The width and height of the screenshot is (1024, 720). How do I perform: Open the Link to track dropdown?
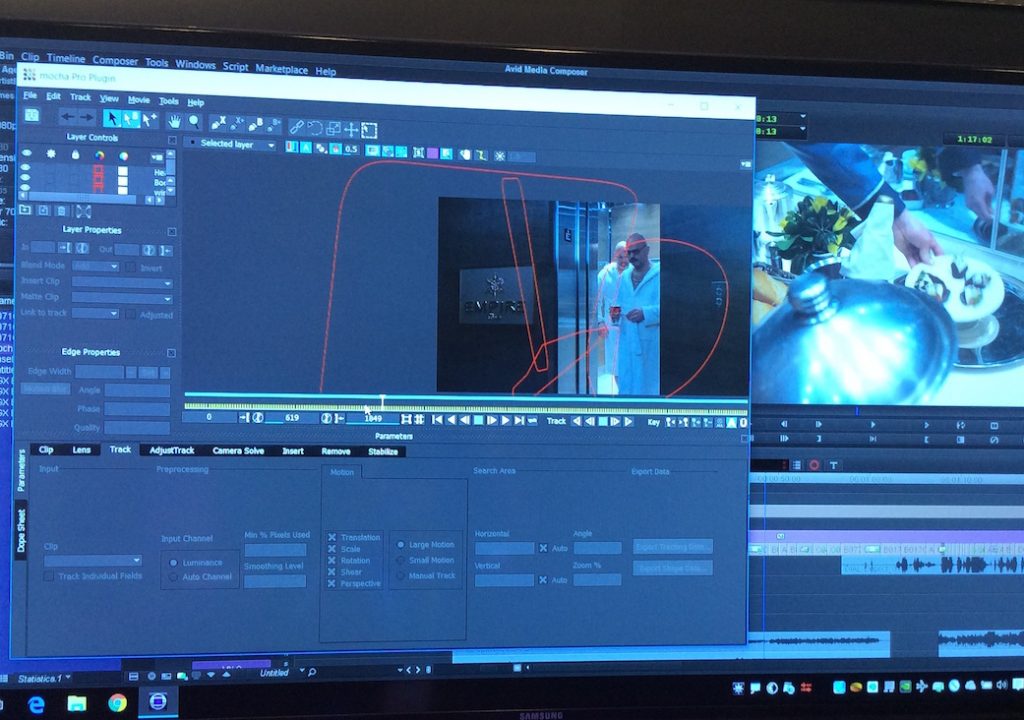[95, 314]
